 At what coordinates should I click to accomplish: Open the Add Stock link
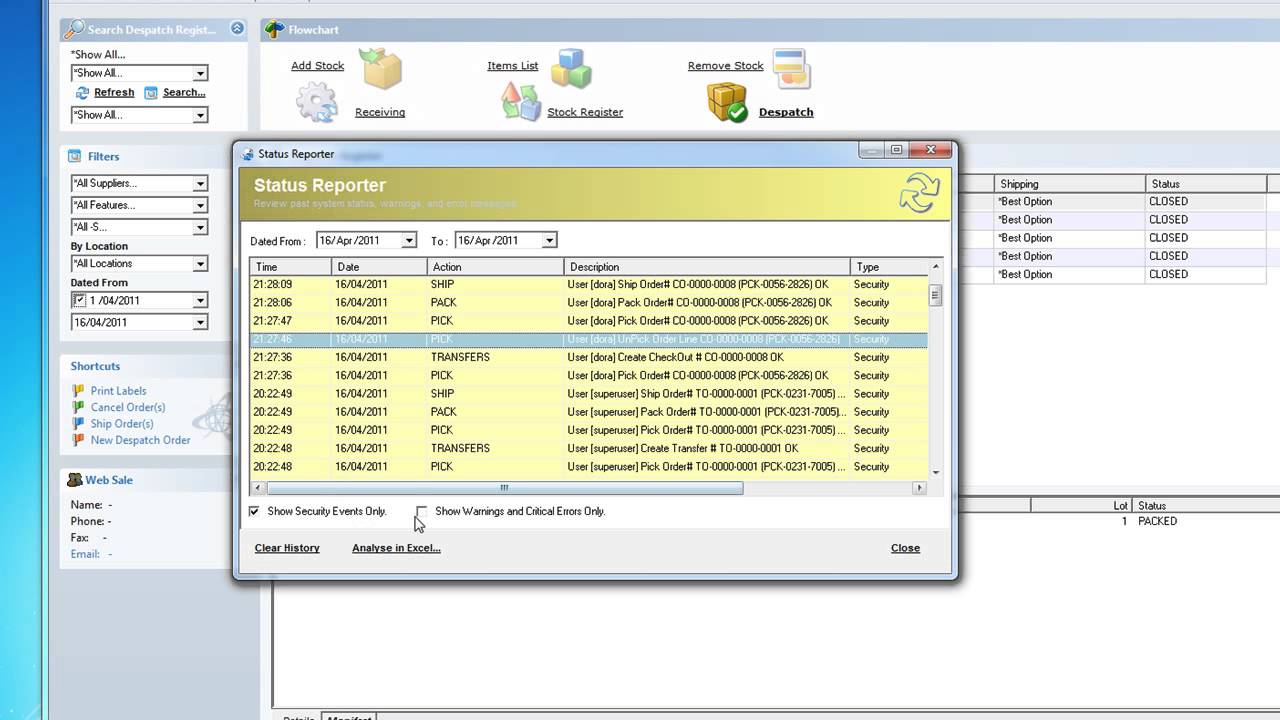[x=317, y=66]
